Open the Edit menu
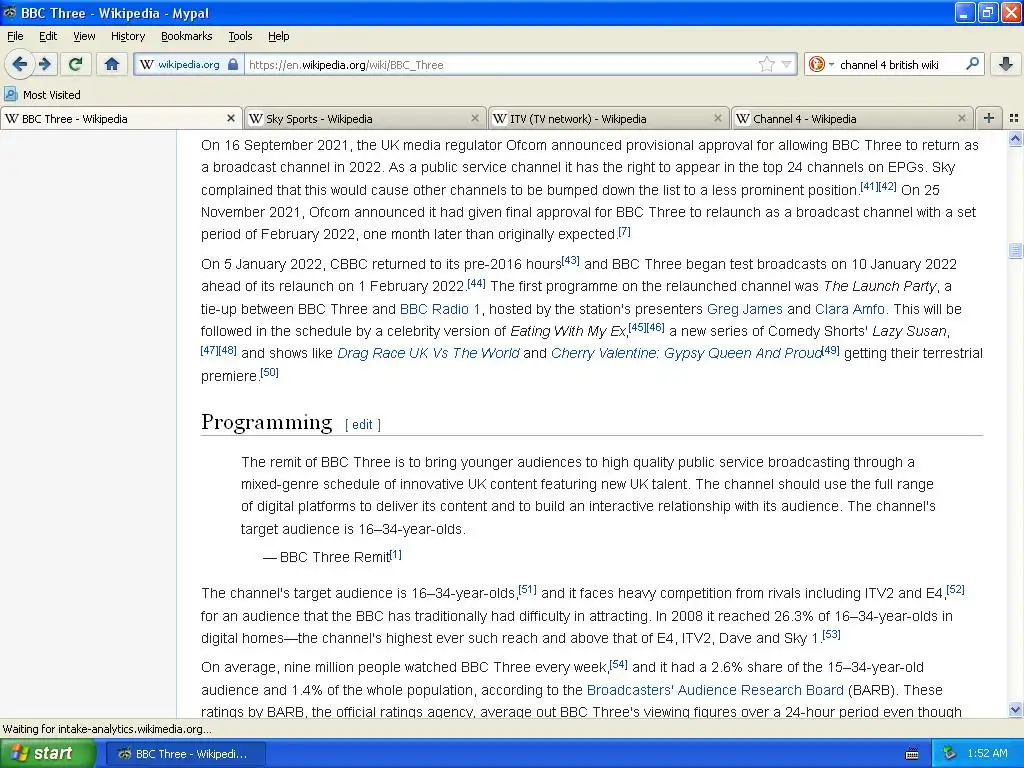This screenshot has height=768, width=1024. pos(48,36)
